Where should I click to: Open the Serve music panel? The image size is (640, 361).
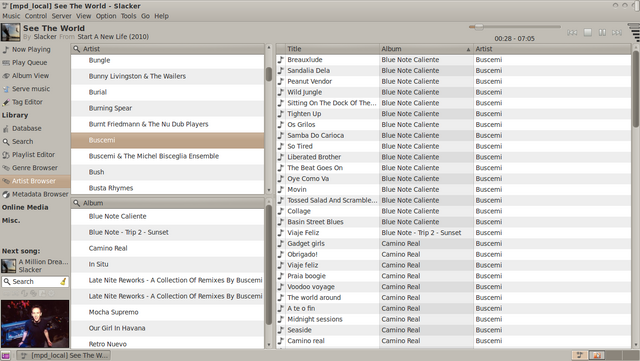31,89
